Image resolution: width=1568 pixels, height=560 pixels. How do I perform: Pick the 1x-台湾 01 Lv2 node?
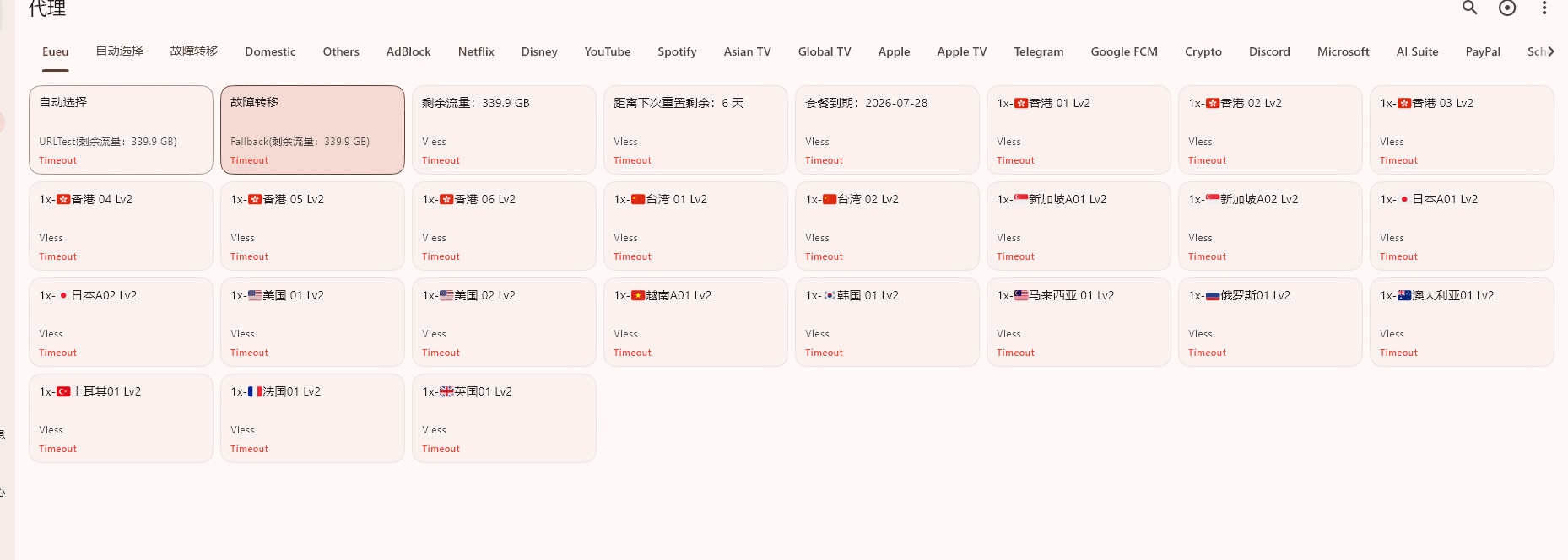[695, 226]
